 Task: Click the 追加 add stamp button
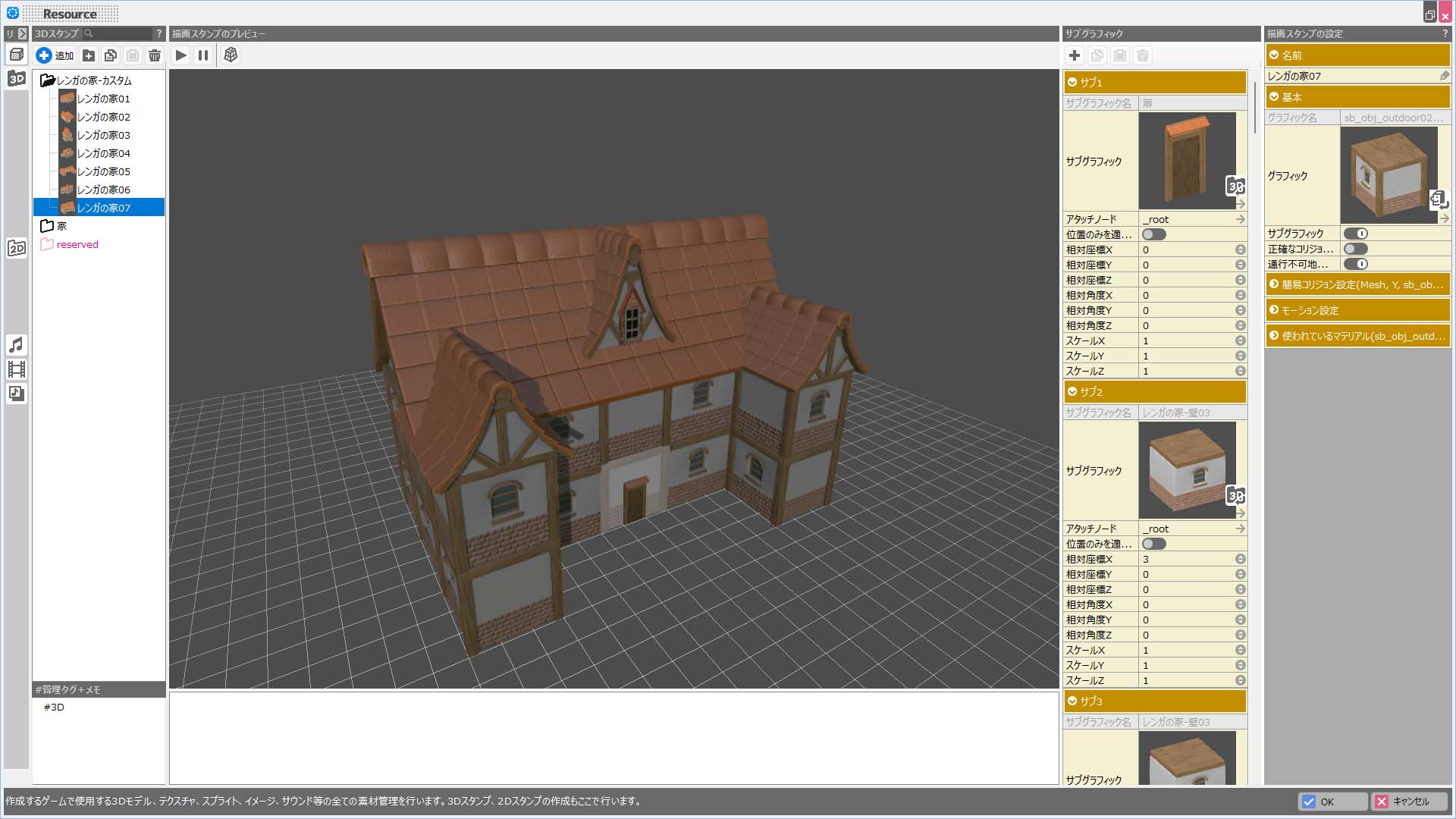tap(55, 55)
